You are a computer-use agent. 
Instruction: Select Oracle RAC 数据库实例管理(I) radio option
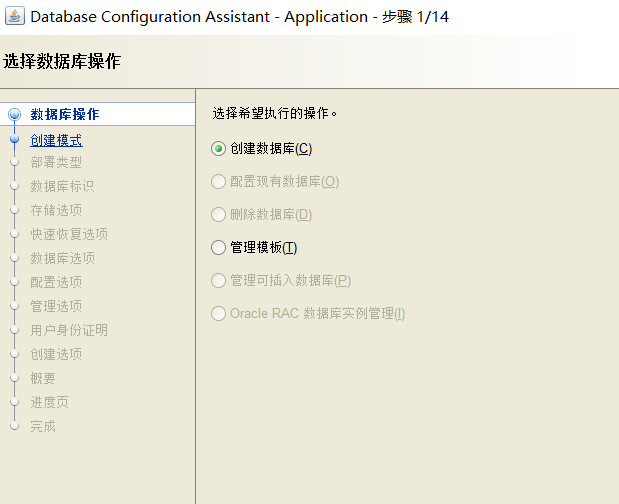[x=218, y=314]
